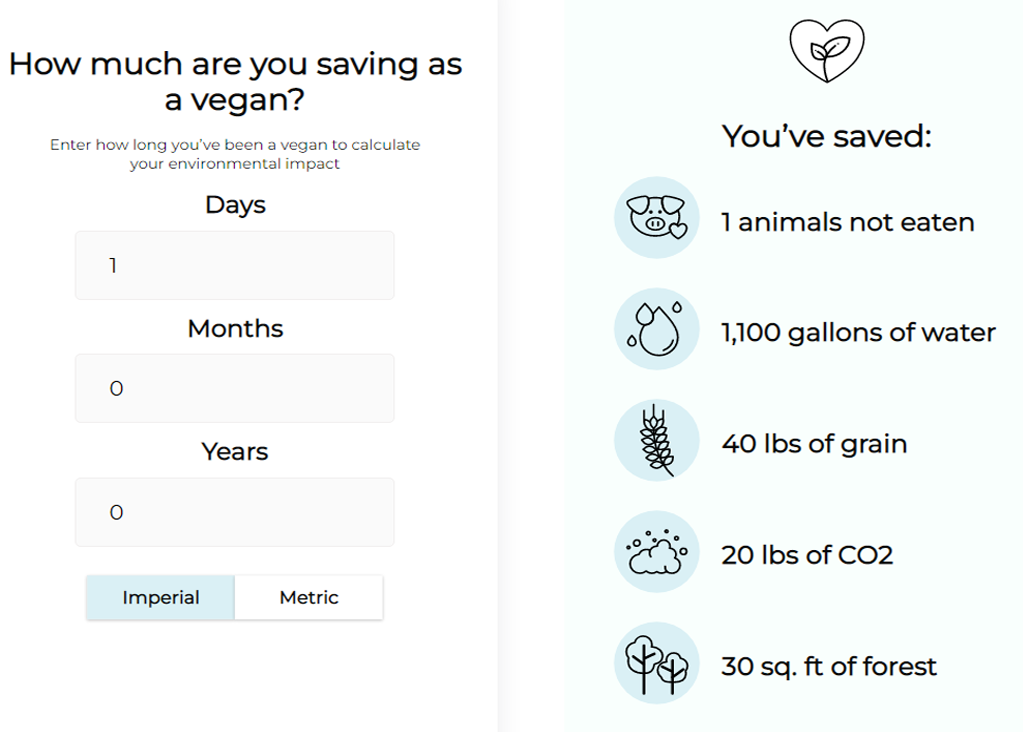Click the '30 sq. ft of forest' result
The width and height of the screenshot is (1023, 732).
[x=829, y=667]
